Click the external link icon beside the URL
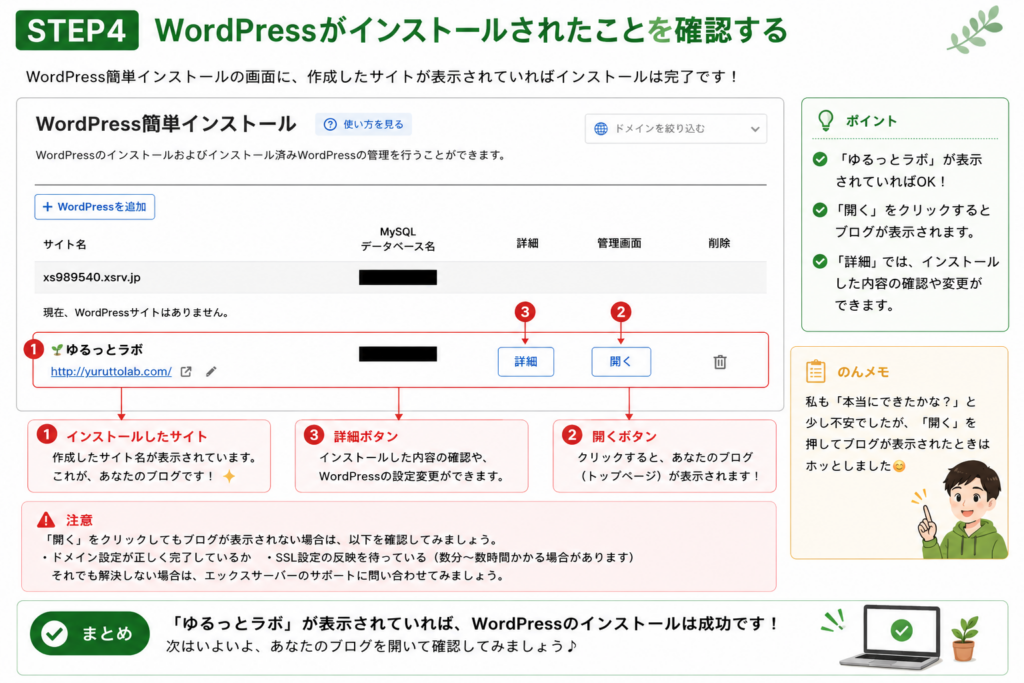Viewport: 1024px width, 683px height. (186, 372)
